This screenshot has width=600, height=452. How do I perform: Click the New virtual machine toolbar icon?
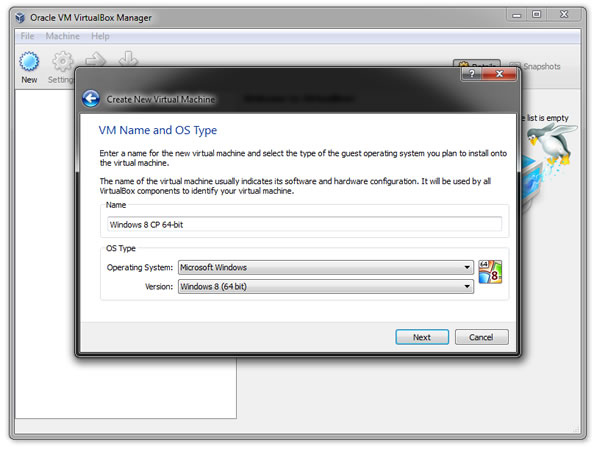point(29,62)
